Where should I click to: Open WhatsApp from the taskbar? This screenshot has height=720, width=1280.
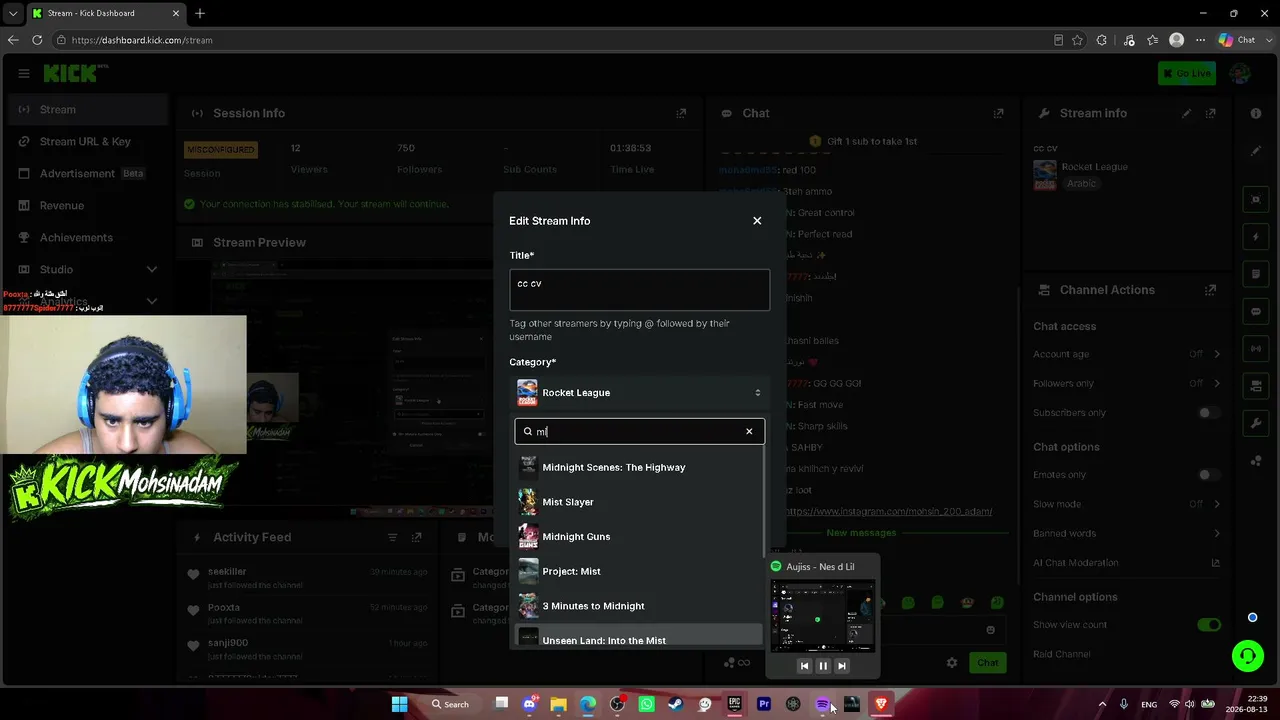tap(647, 704)
